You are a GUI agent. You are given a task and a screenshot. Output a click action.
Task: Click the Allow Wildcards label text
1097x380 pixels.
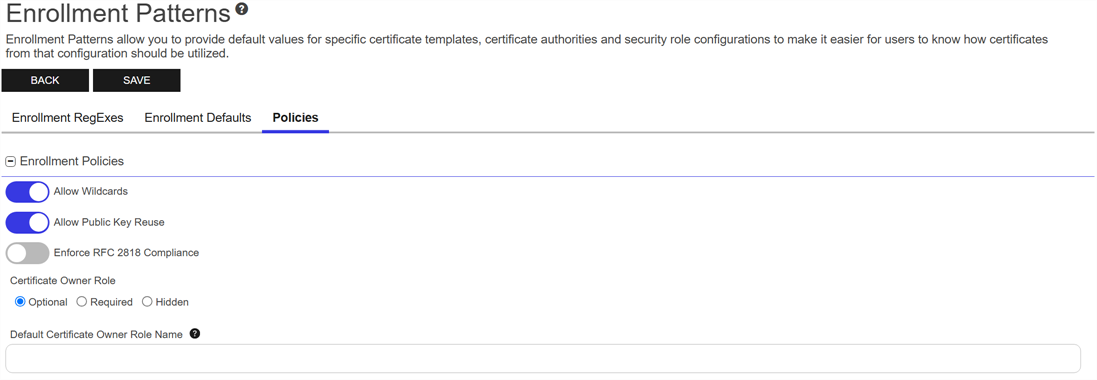(90, 191)
